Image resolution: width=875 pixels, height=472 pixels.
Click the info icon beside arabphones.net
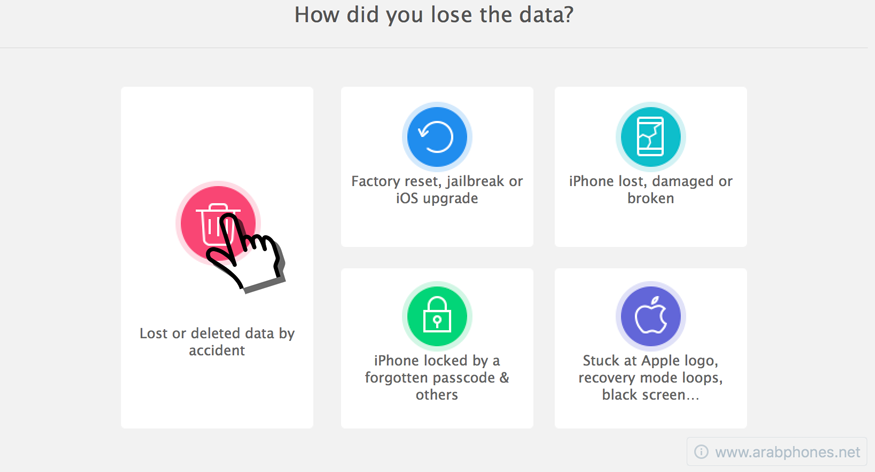tap(701, 452)
